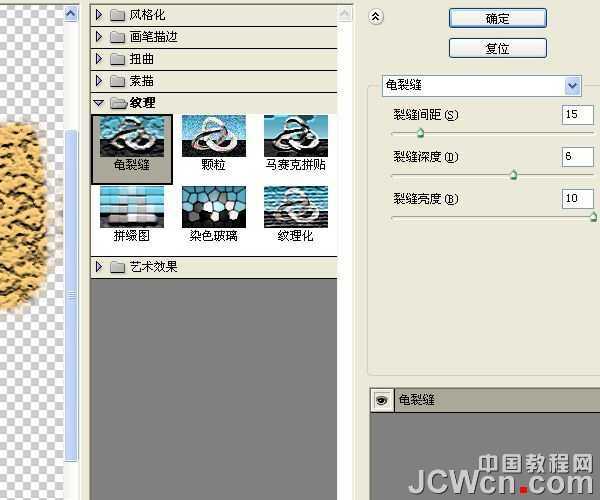Image resolution: width=600 pixels, height=500 pixels.
Task: Choose the 马赛克拼贴 mosaic filter thumbnail
Action: pyautogui.click(x=296, y=139)
